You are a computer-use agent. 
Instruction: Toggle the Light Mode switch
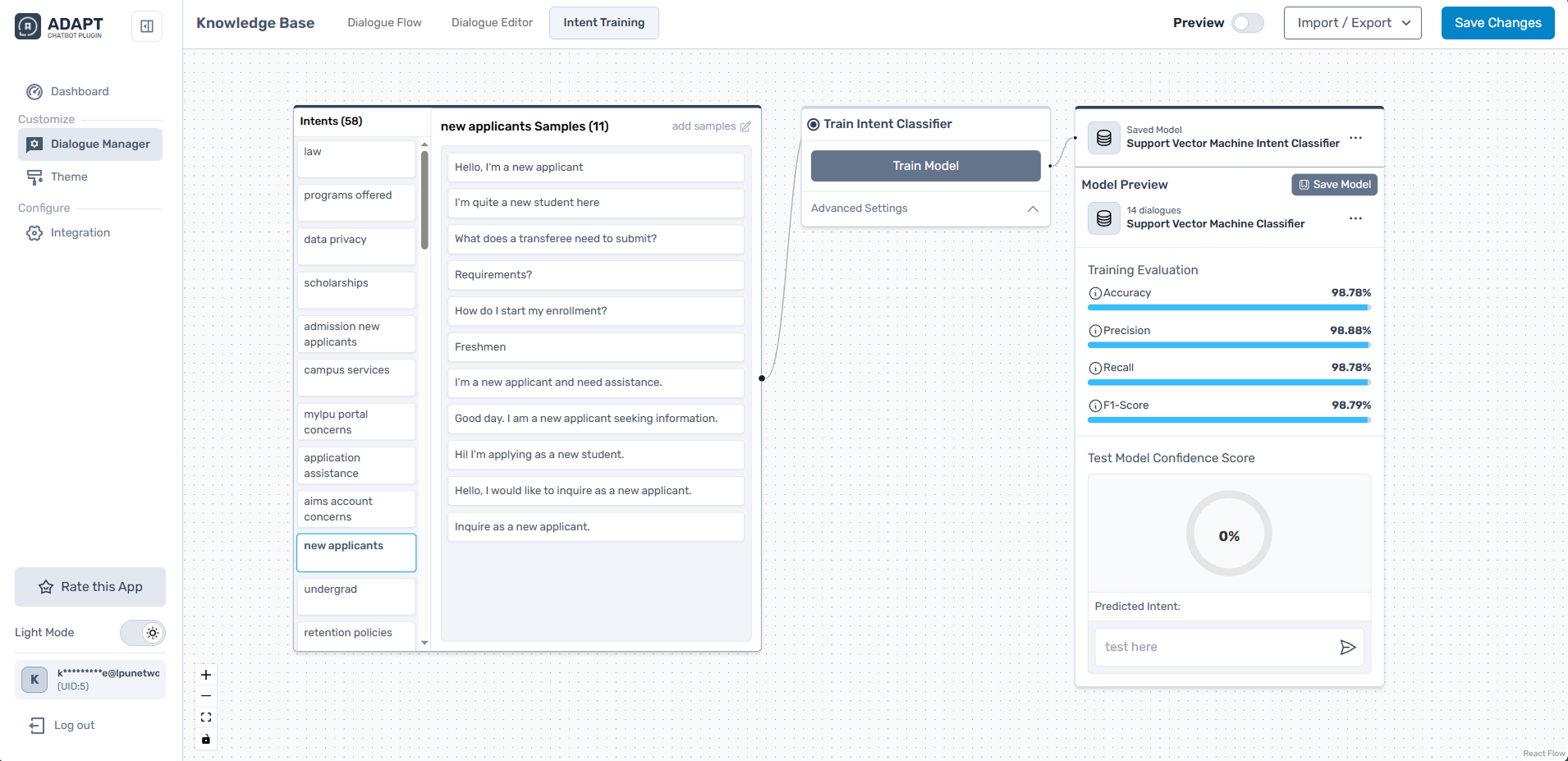click(x=143, y=633)
